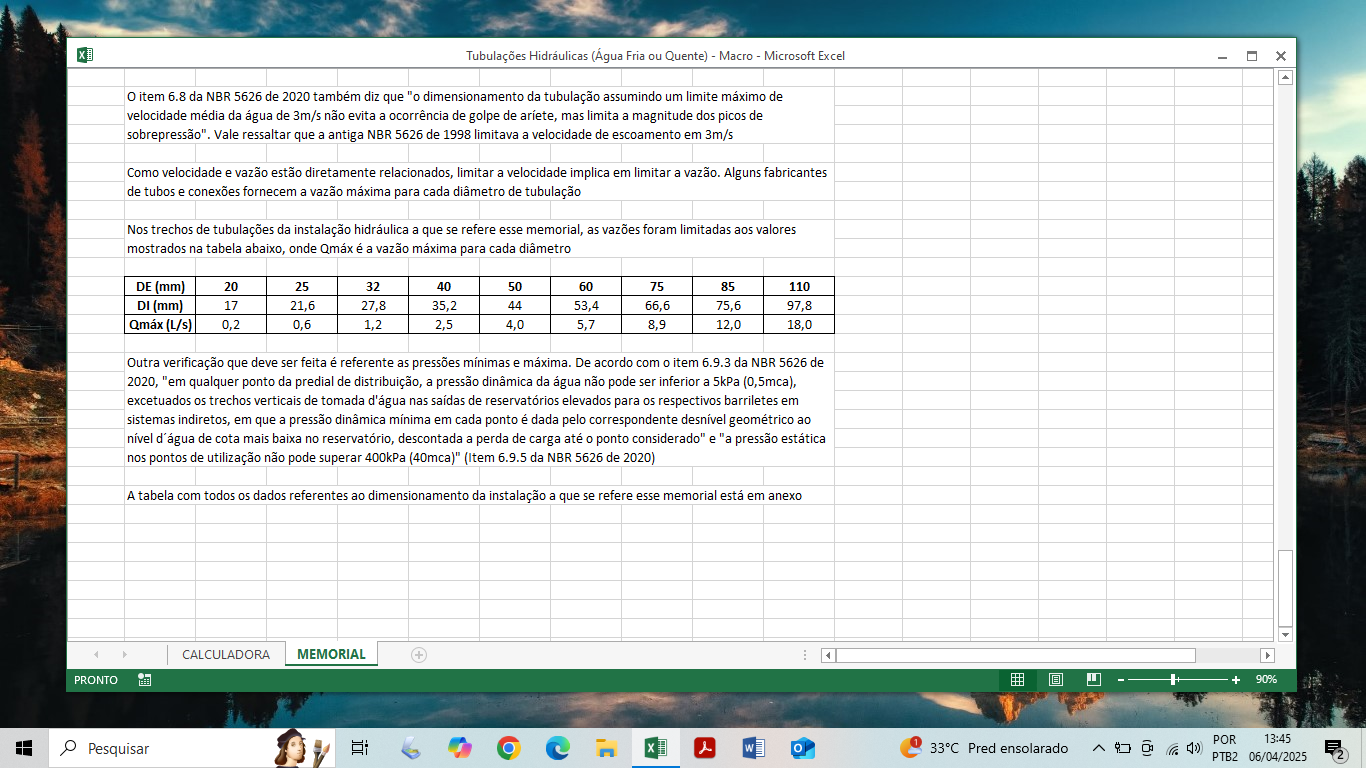This screenshot has width=1366, height=768.
Task: Open Outlook from the taskbar
Action: 802,748
